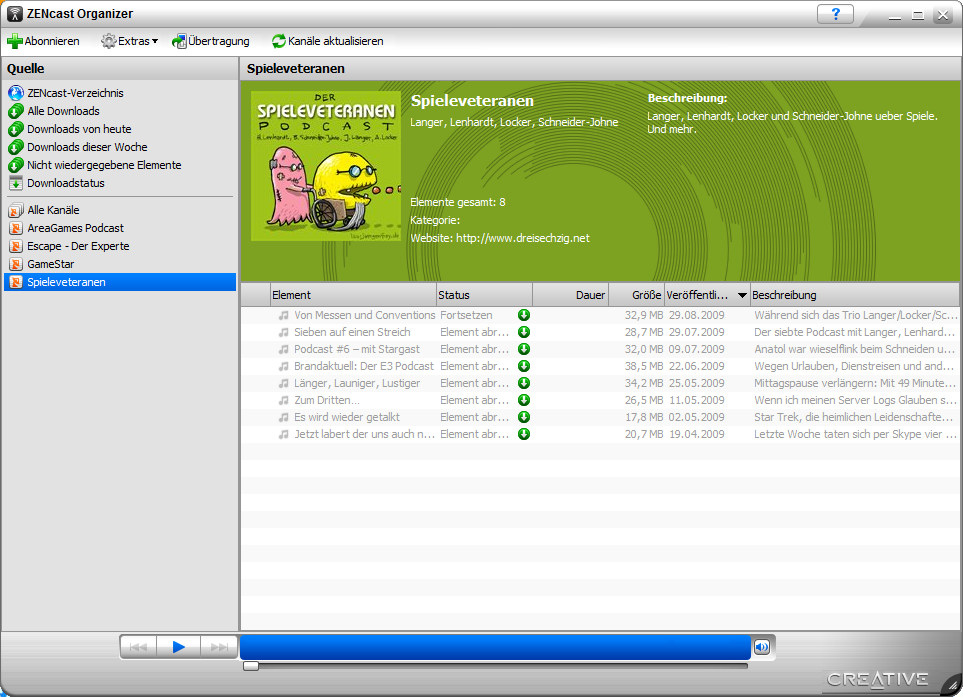Skip to previous track in player
Viewport: 963px width, 697px height.
pyautogui.click(x=138, y=647)
